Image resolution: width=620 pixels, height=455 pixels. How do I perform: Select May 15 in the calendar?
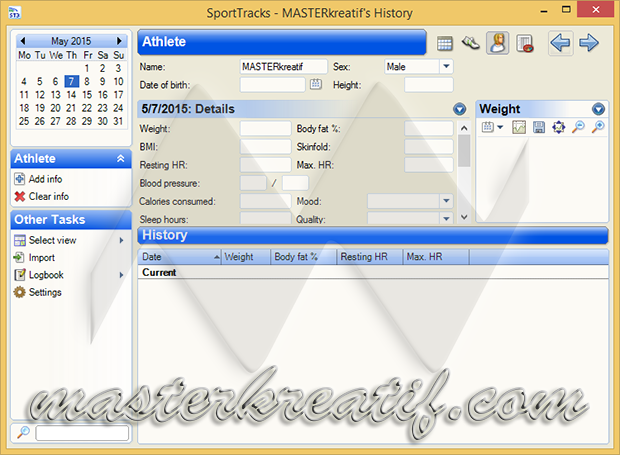coord(87,95)
